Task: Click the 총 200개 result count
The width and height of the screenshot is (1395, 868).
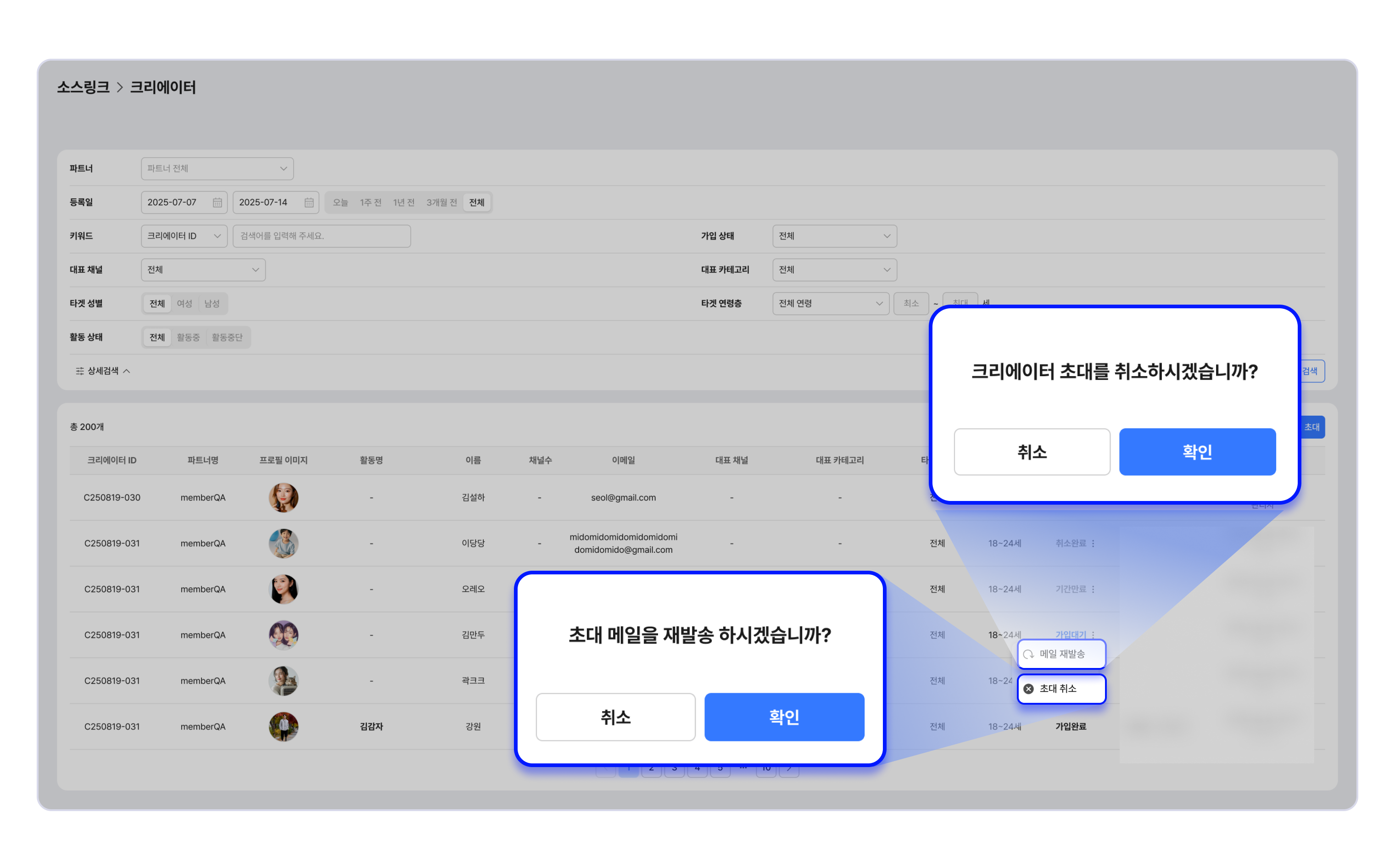Action: (x=87, y=427)
